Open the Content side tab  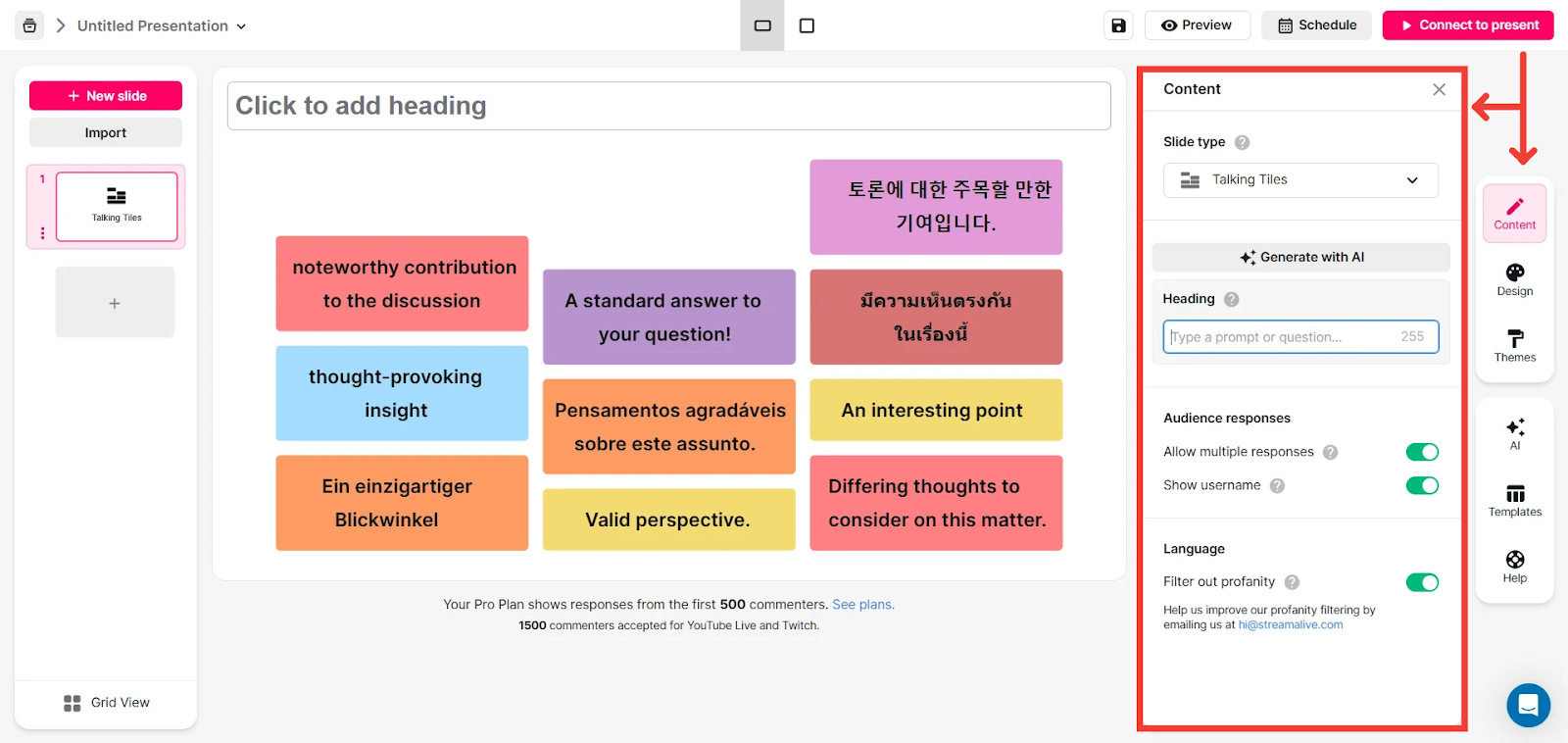coord(1514,213)
